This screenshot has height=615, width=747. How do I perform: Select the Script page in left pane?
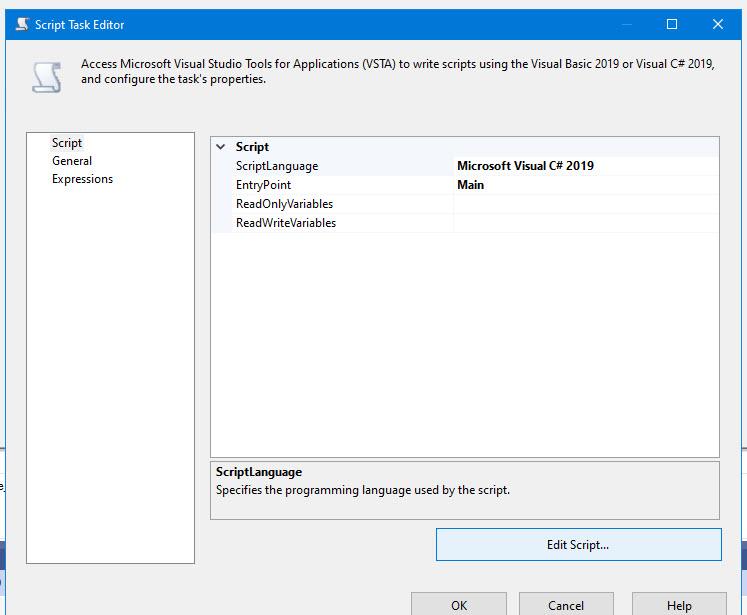pyautogui.click(x=67, y=143)
